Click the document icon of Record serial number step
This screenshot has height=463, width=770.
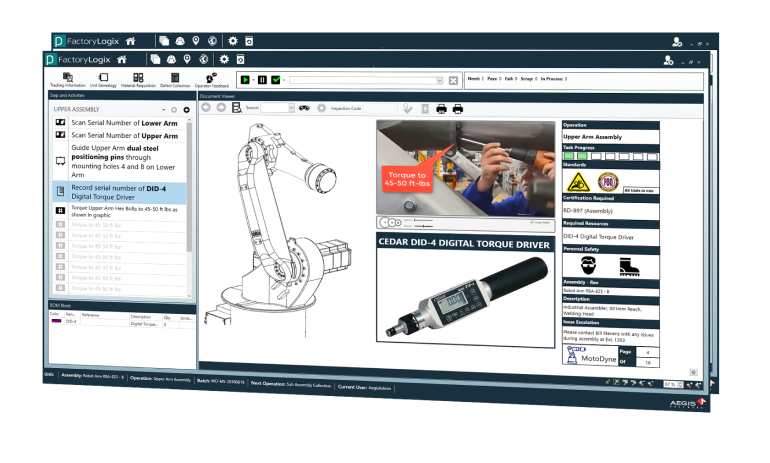(x=60, y=191)
